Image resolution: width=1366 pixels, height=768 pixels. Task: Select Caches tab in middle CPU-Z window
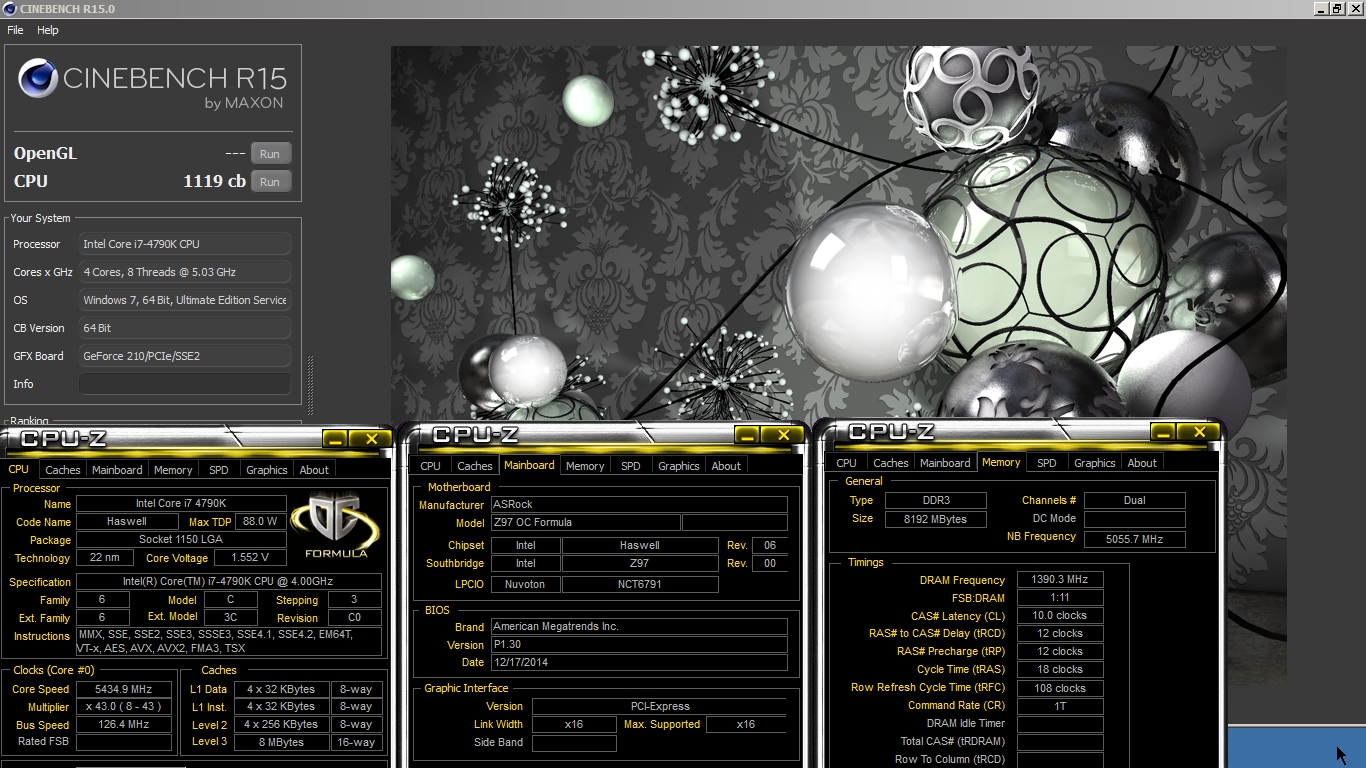click(475, 466)
